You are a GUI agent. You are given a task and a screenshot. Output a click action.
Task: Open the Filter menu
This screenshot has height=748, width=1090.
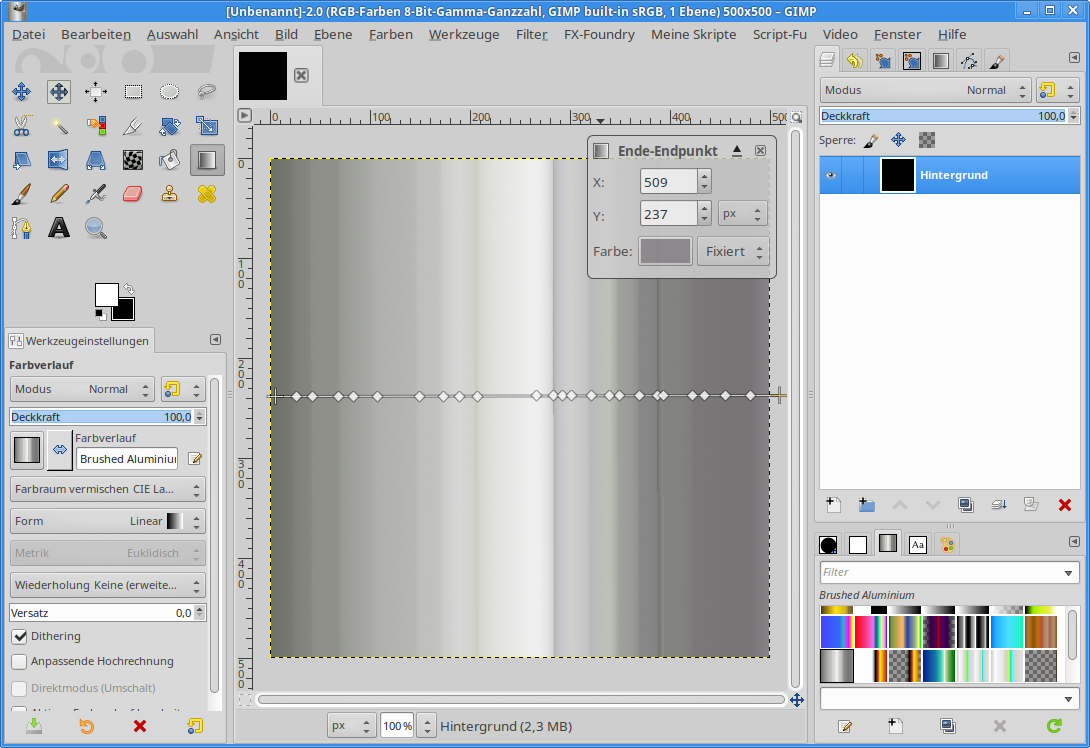tap(531, 34)
